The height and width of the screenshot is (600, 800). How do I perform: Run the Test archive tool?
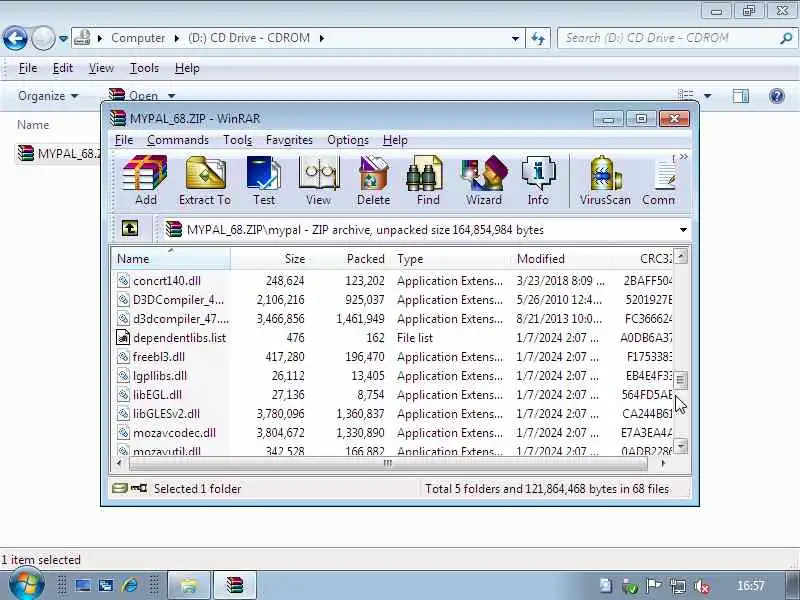[x=264, y=181]
